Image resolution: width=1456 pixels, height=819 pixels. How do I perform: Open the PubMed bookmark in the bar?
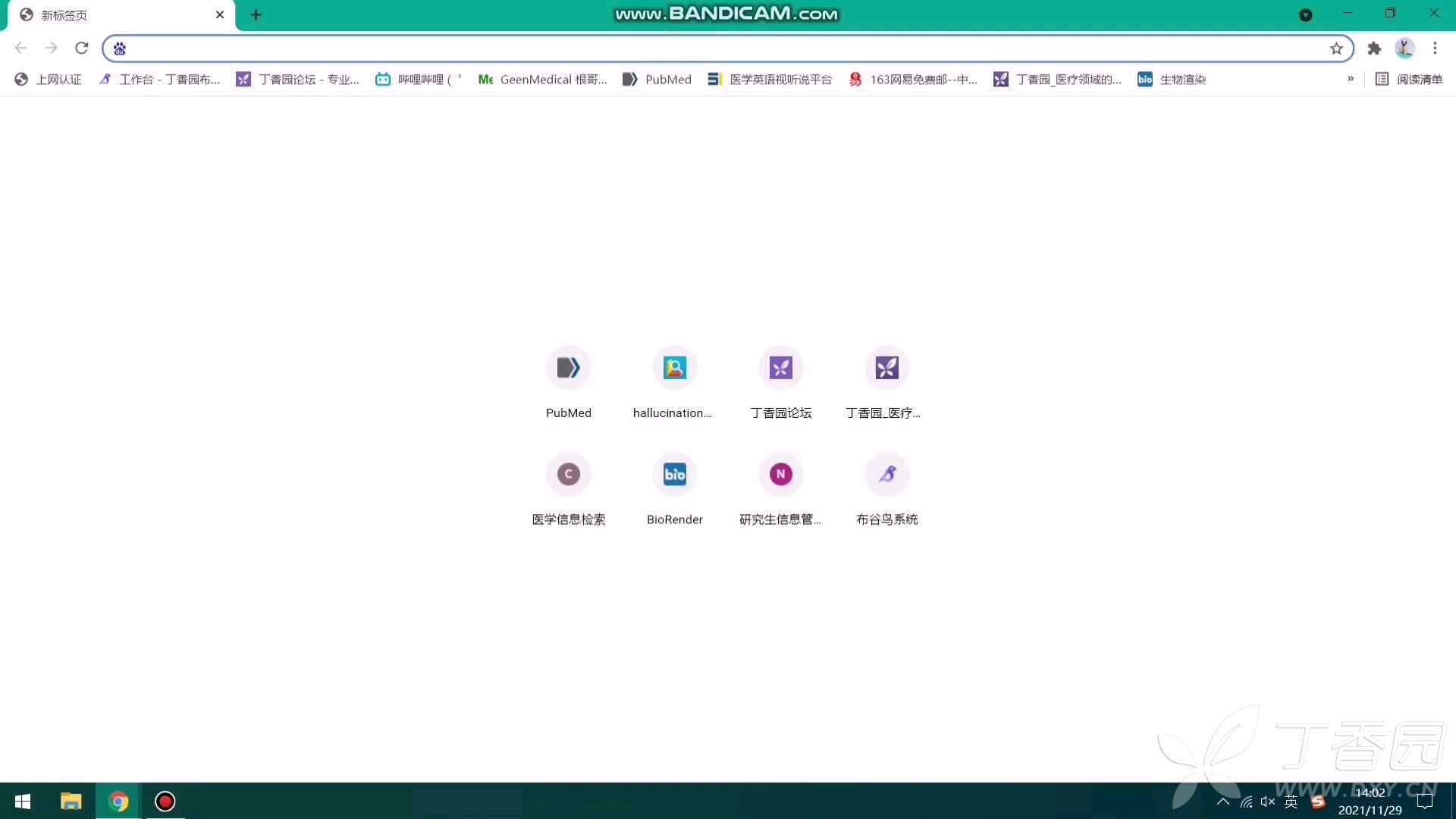pyautogui.click(x=657, y=80)
